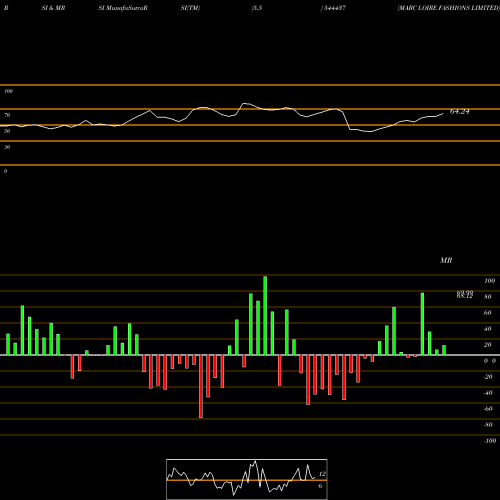Click the longest red histogram bar

201,386
